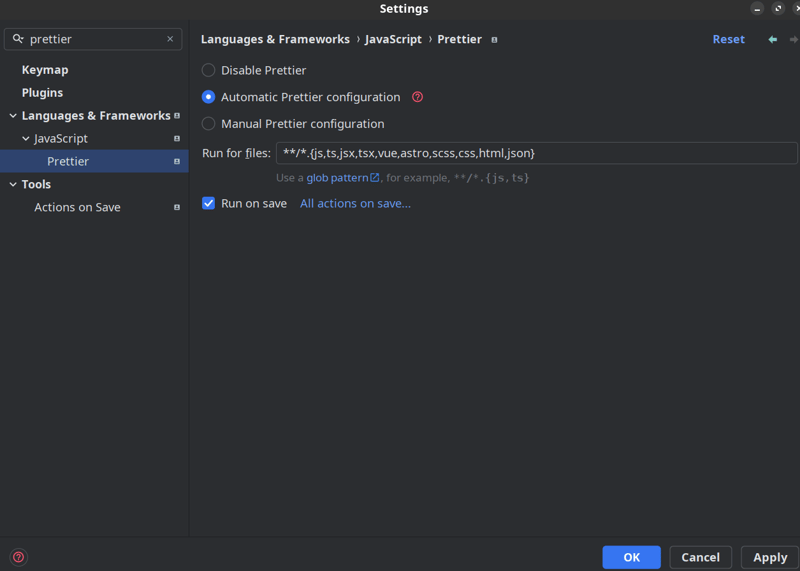
Task: Navigate back with the left arrow
Action: [x=772, y=39]
